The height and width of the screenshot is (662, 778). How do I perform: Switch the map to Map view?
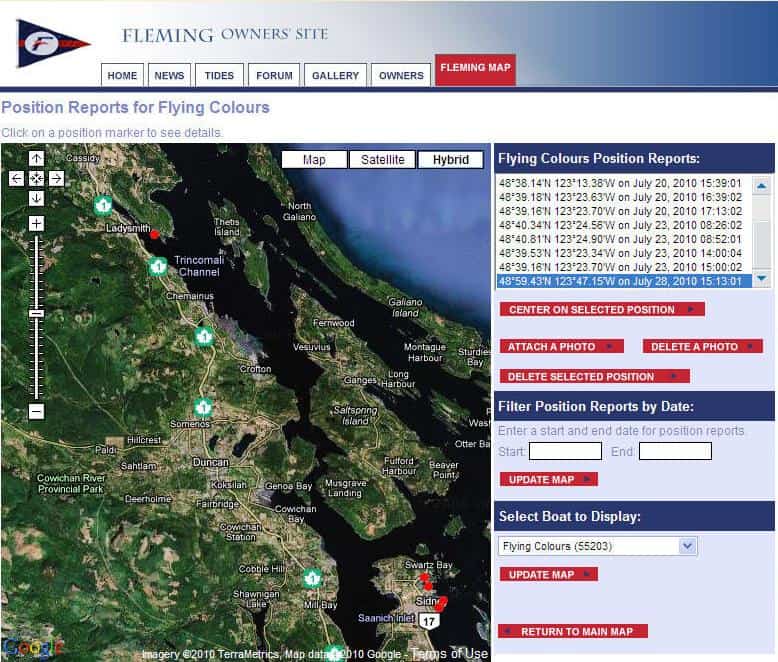click(314, 160)
